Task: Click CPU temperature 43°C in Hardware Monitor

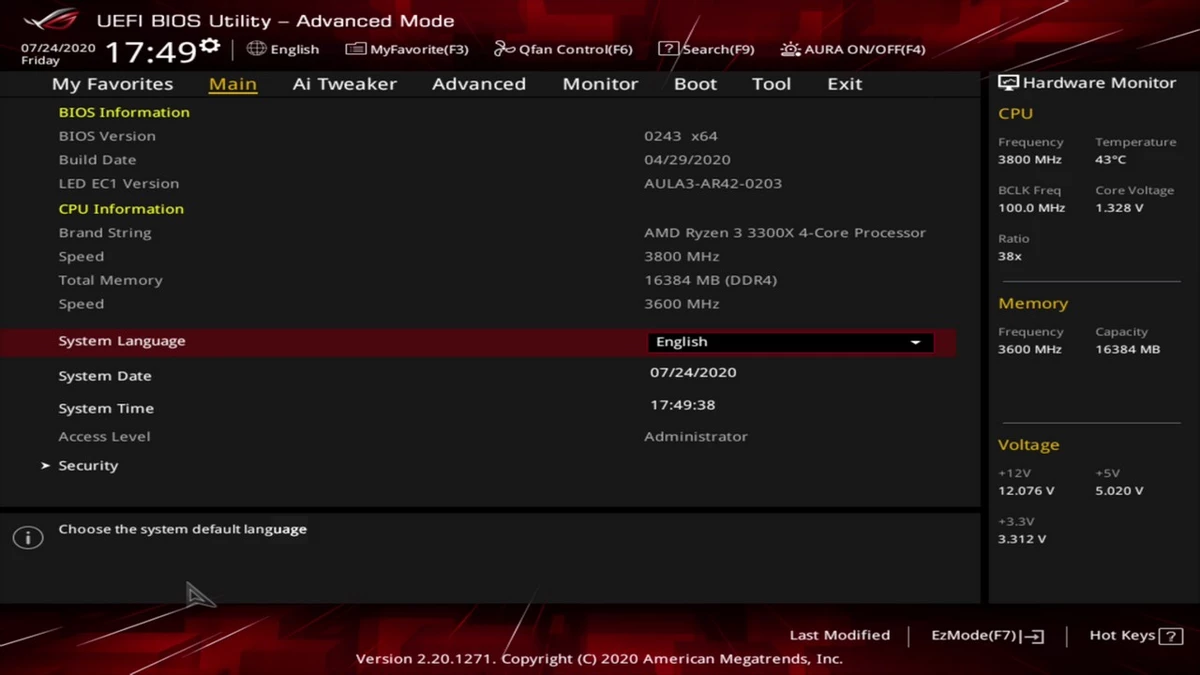Action: pos(1111,160)
